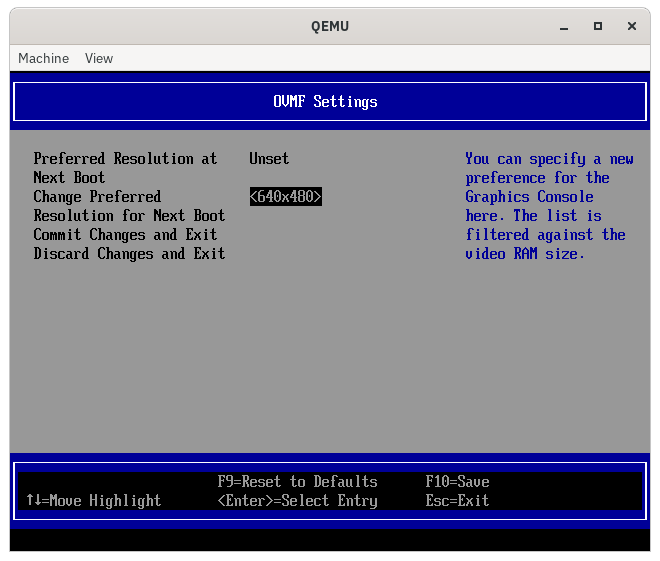
Task: Maximize the QEMU window
Action: point(598,27)
